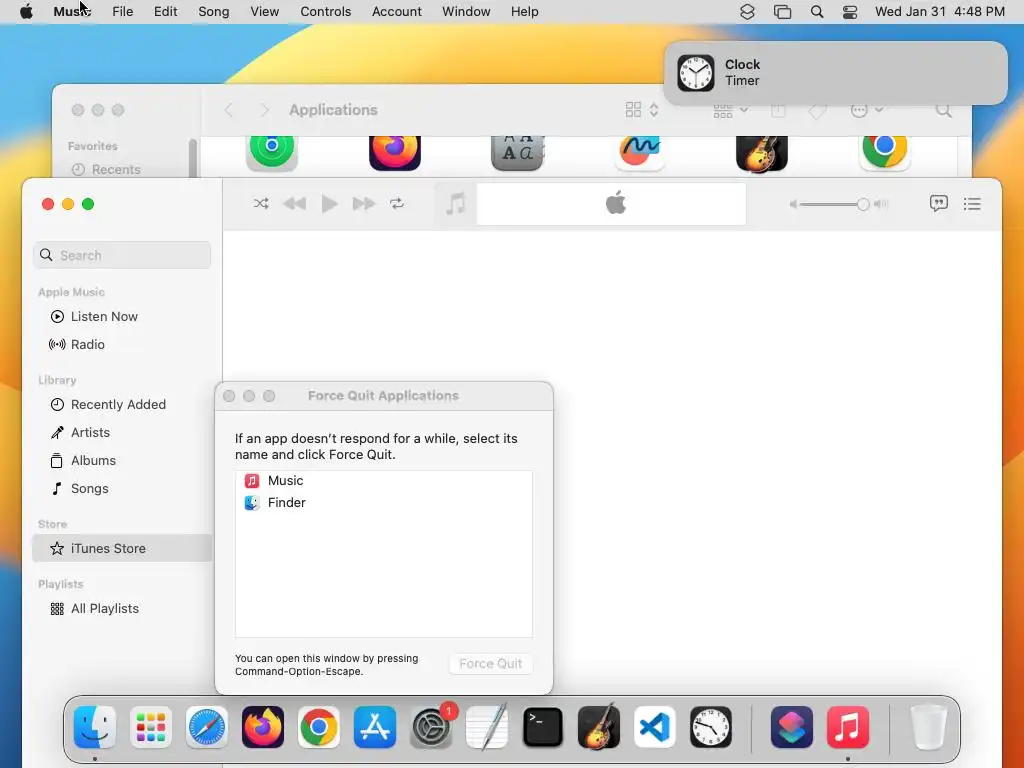The height and width of the screenshot is (768, 1024).
Task: Launch Firefox from the Dock
Action: click(263, 727)
